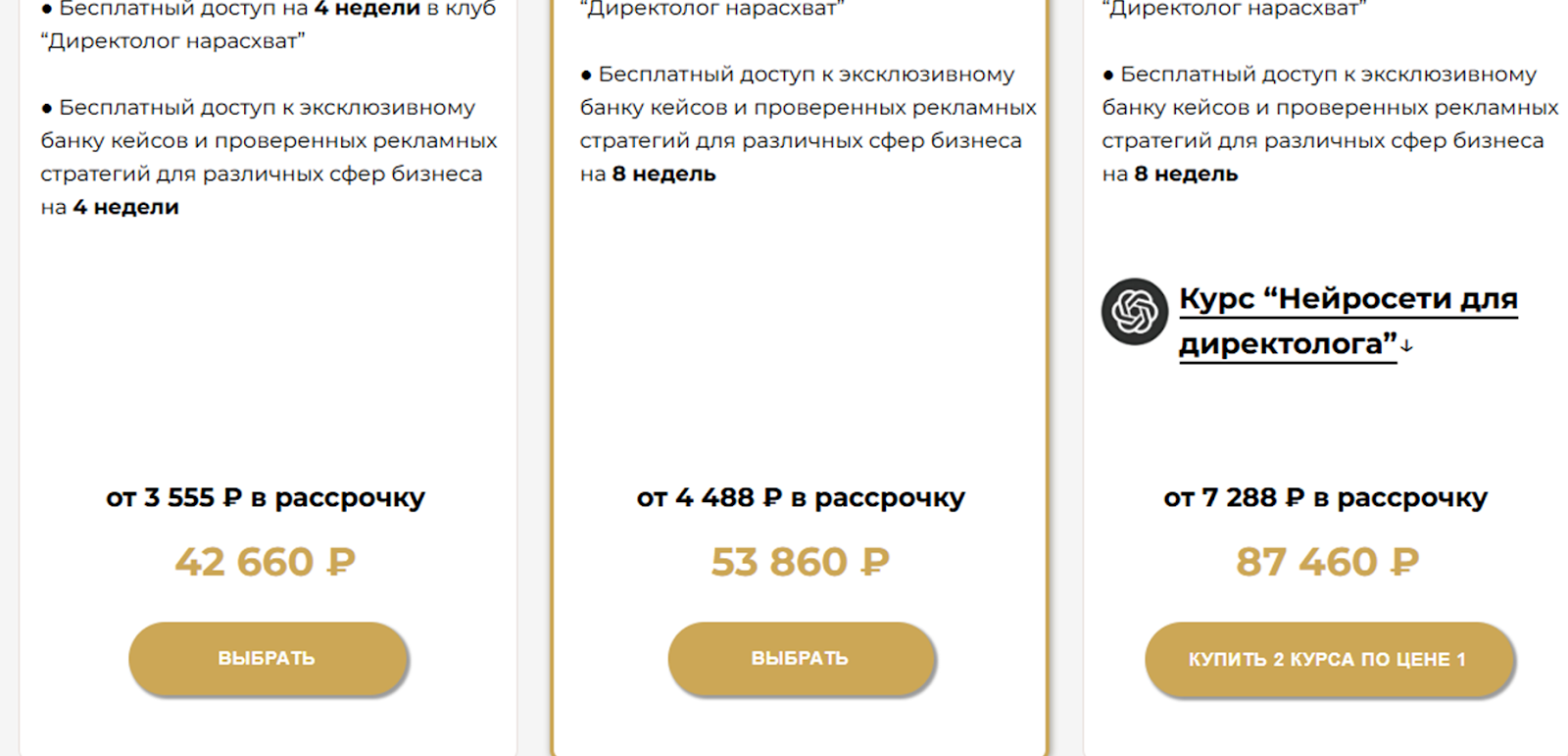The height and width of the screenshot is (756, 1568).
Task: Click ВЫБРАТЬ under the 42 660 ₽ price
Action: [268, 658]
